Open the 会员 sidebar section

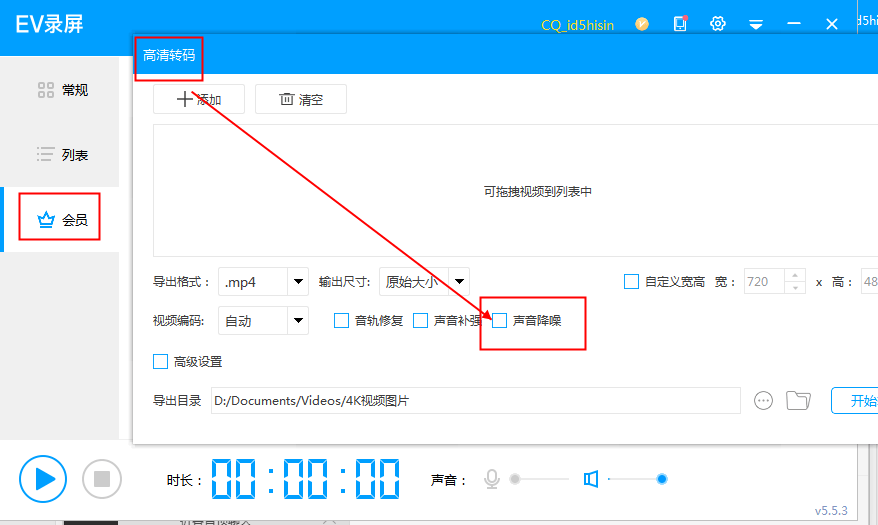click(x=59, y=219)
